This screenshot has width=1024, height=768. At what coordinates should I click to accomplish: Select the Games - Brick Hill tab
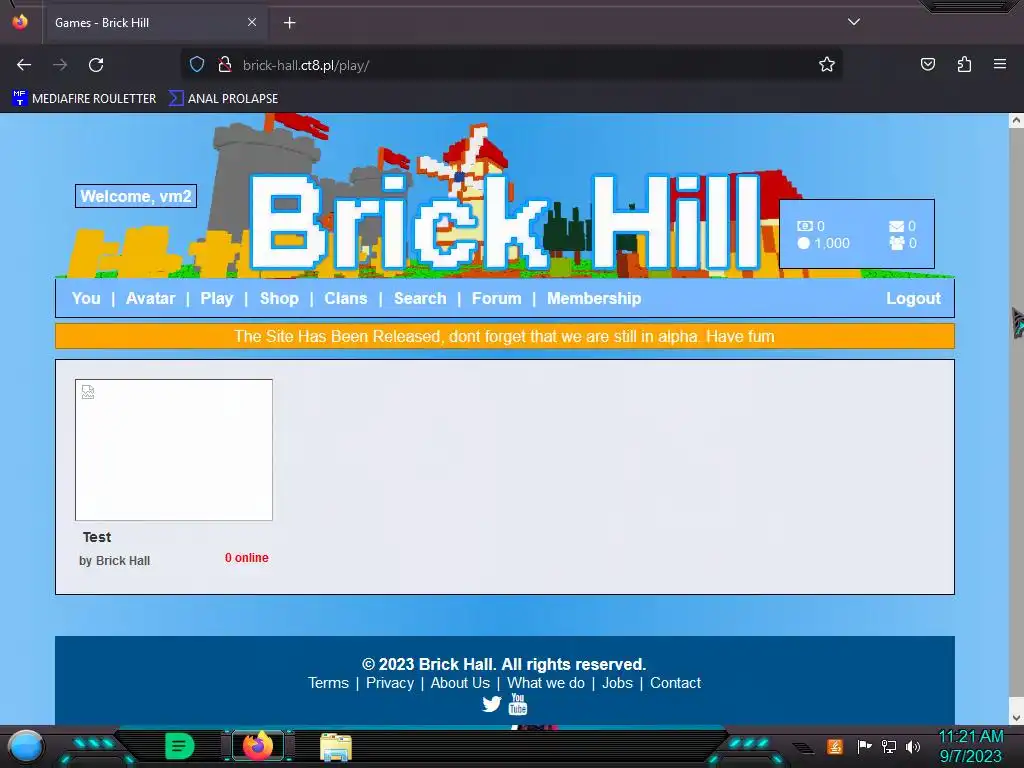(x=155, y=23)
